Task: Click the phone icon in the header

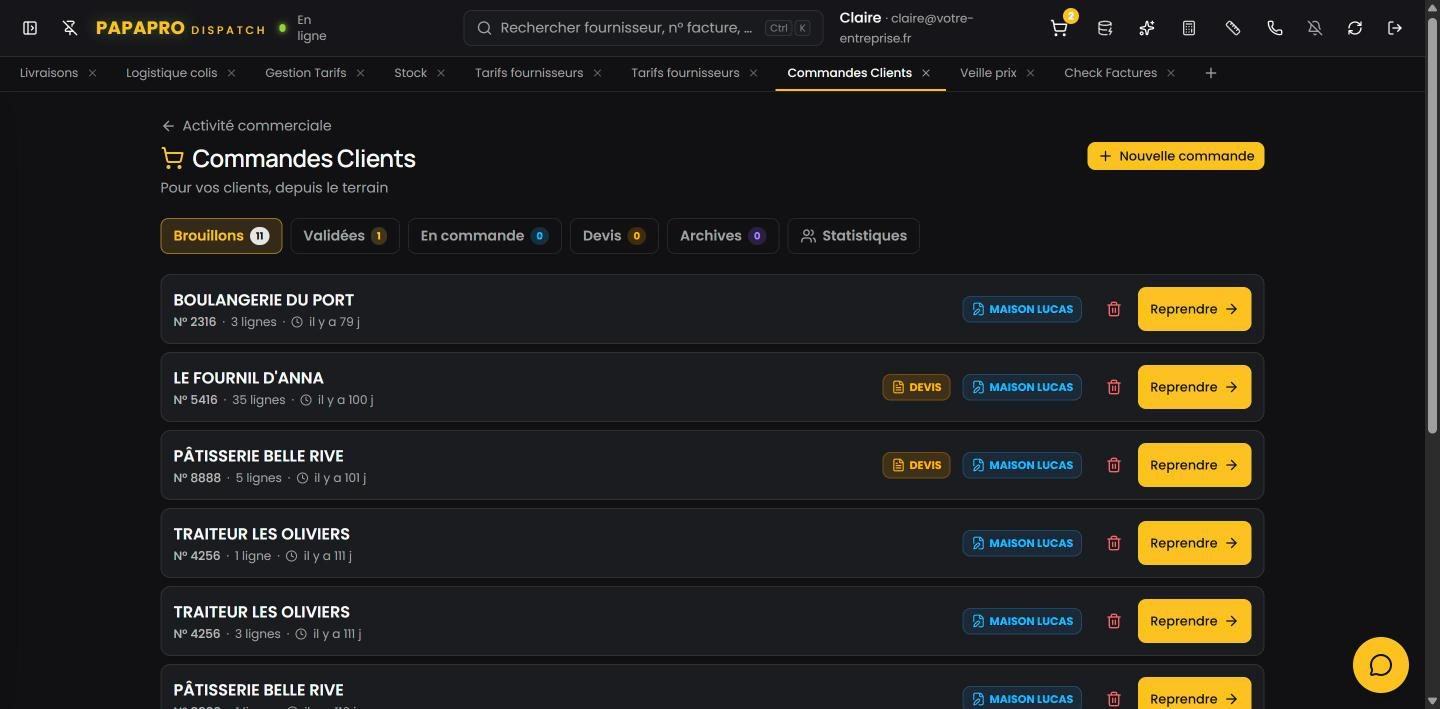Action: click(1275, 28)
